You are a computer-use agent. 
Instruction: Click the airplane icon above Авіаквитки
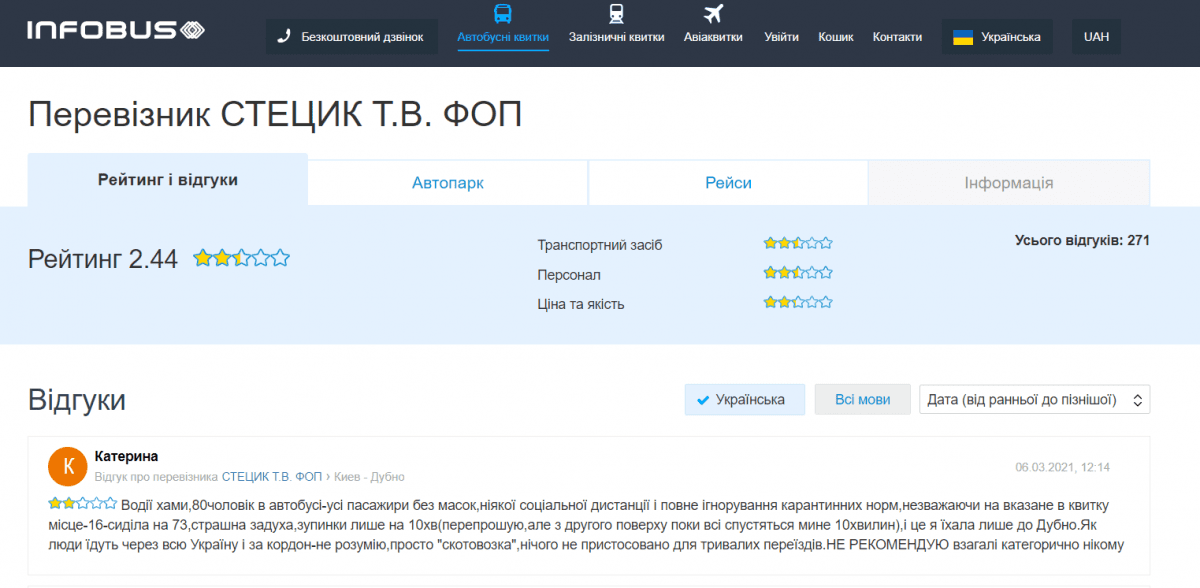pos(713,14)
